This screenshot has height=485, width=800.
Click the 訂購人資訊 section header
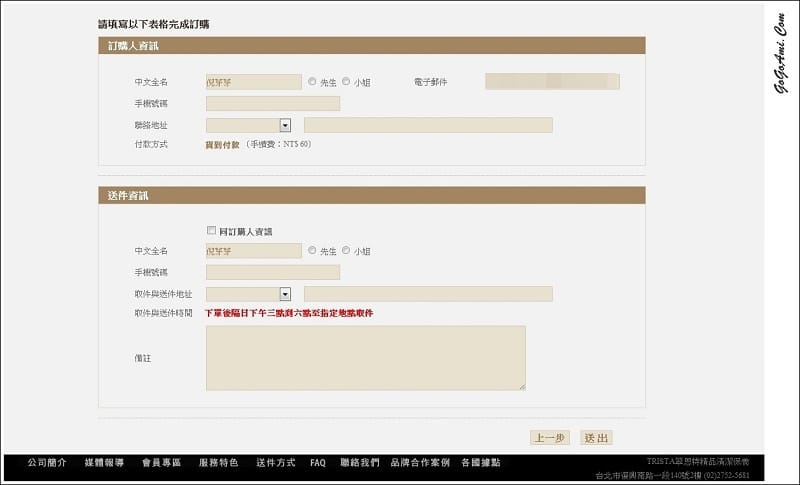371,45
